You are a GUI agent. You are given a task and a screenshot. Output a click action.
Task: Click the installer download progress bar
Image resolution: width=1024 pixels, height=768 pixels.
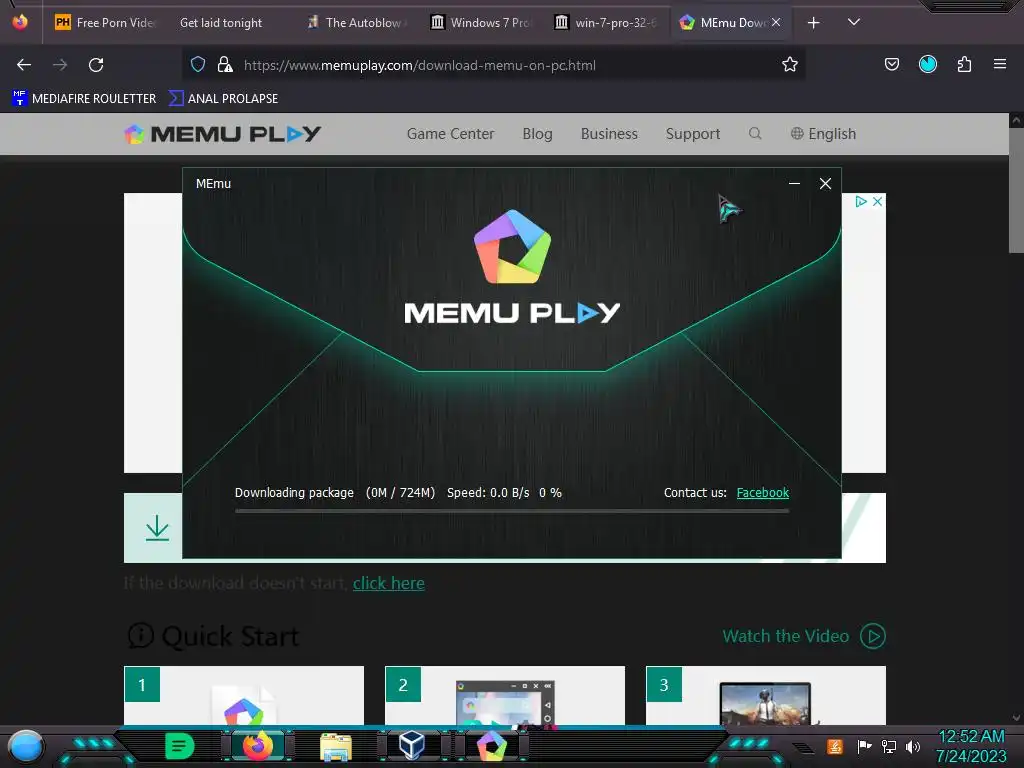coord(512,511)
